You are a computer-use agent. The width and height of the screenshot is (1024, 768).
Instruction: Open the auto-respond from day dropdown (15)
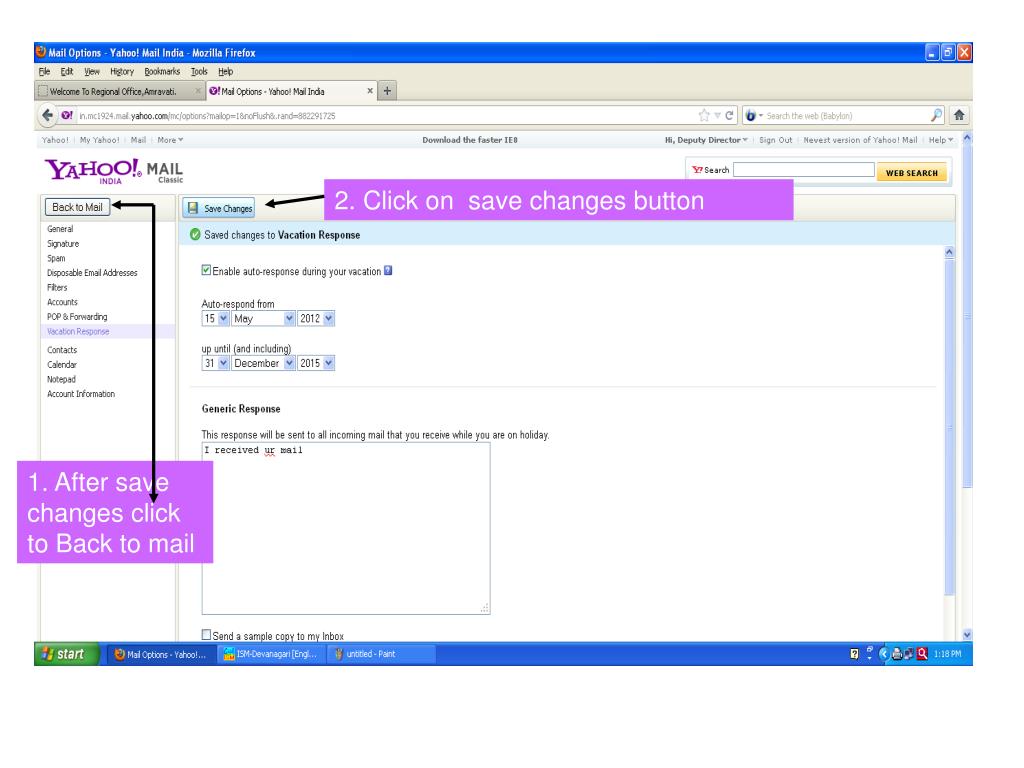pos(216,318)
